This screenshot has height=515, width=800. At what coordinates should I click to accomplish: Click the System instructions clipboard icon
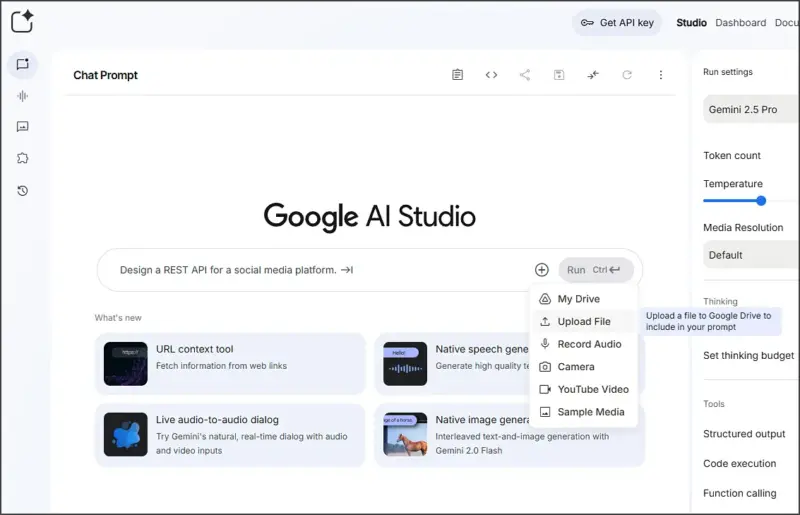click(x=458, y=75)
